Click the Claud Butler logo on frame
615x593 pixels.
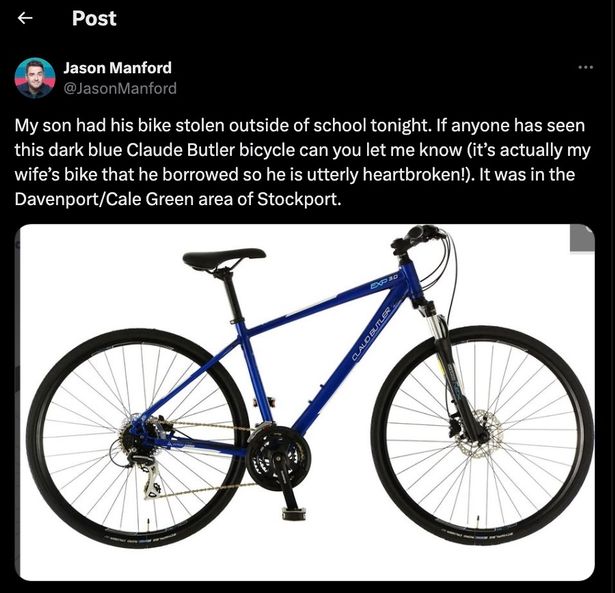tap(371, 334)
